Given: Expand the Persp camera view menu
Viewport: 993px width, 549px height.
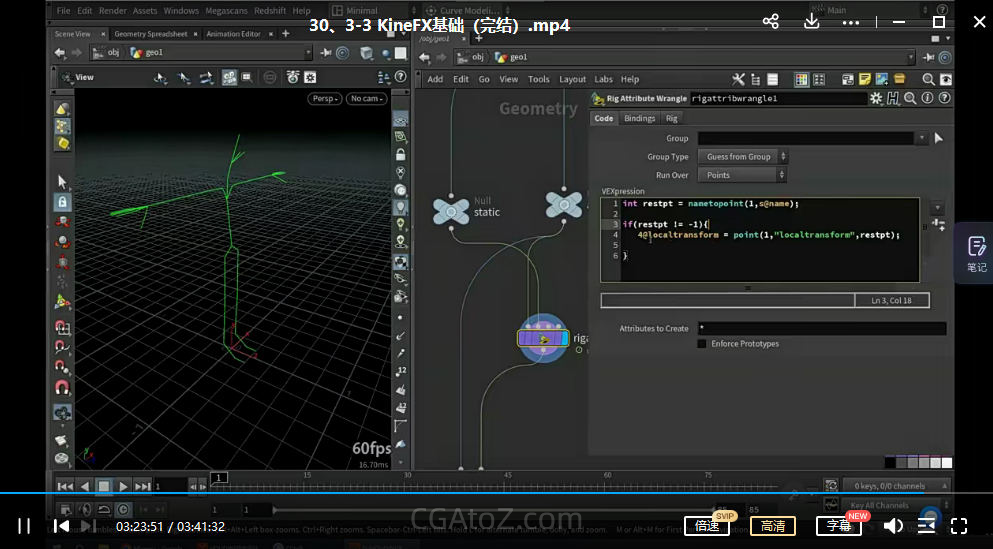Looking at the screenshot, I should point(324,99).
